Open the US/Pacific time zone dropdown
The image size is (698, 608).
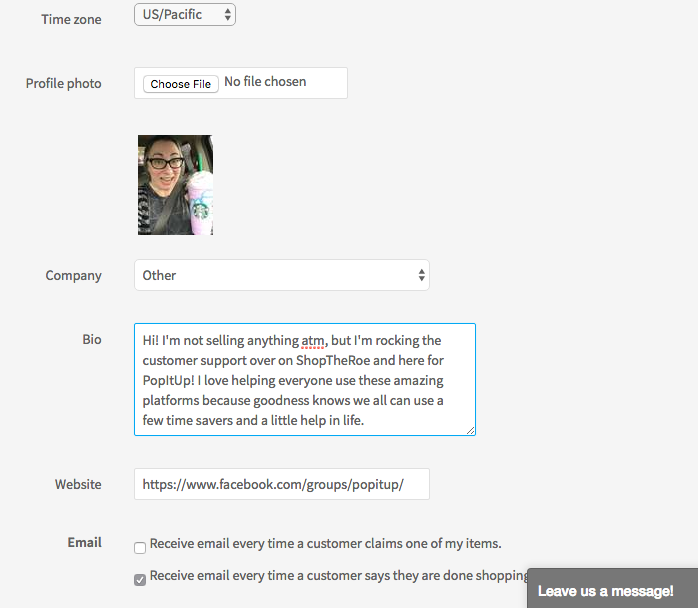coord(185,15)
